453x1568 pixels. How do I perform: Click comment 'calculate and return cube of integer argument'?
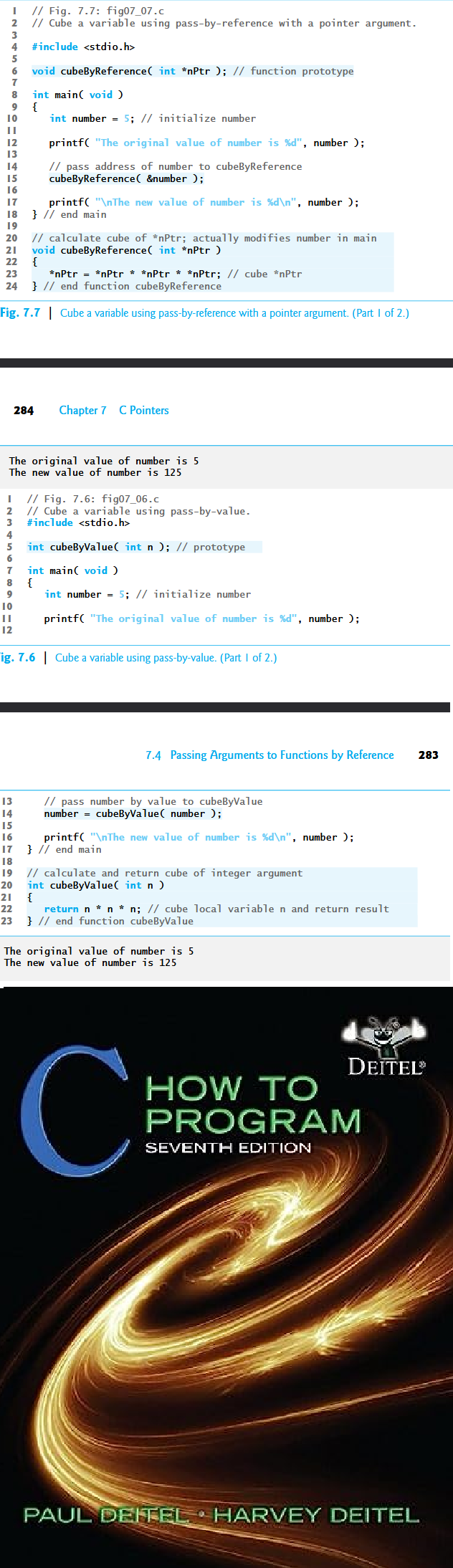tap(173, 873)
